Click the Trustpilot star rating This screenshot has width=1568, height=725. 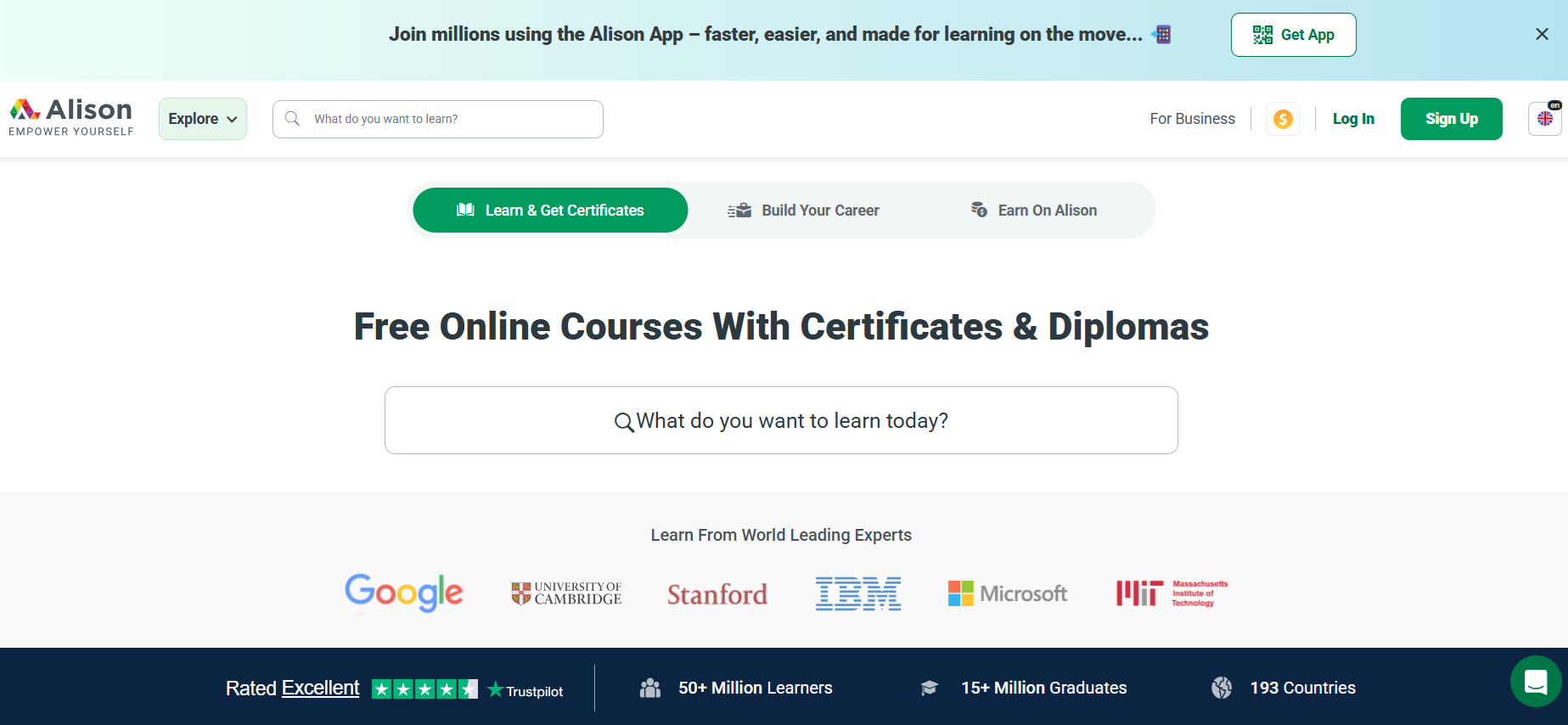pyautogui.click(x=424, y=689)
